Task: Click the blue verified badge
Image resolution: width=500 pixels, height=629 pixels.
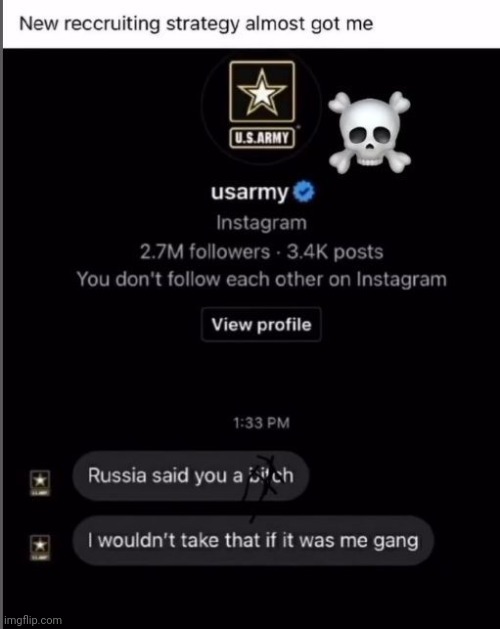Action: click(x=304, y=192)
